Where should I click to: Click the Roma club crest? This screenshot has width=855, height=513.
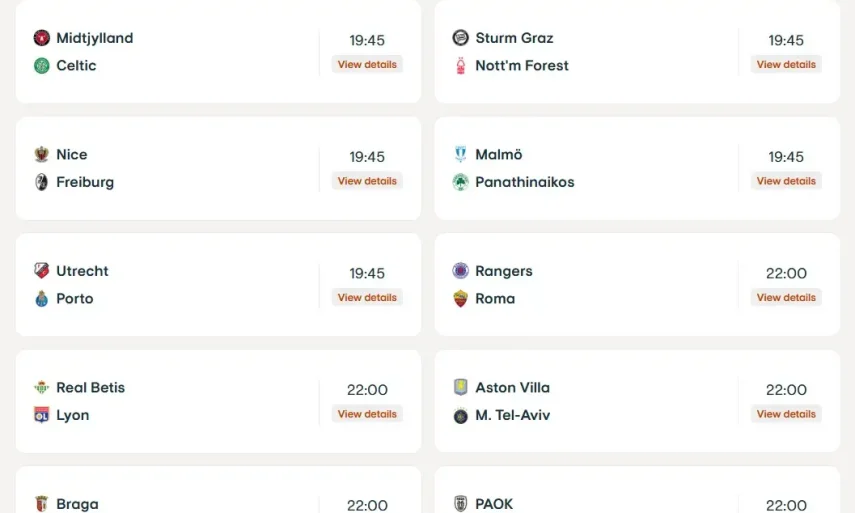[461, 299]
